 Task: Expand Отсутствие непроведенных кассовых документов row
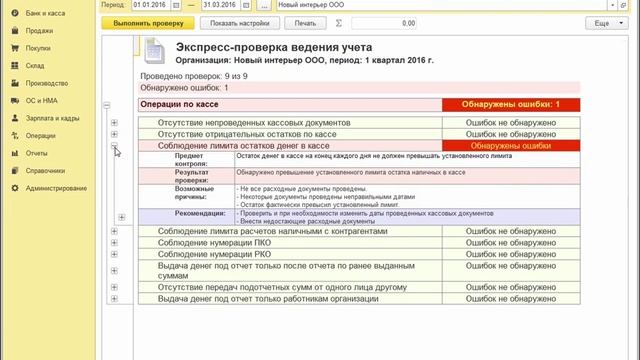(x=114, y=122)
